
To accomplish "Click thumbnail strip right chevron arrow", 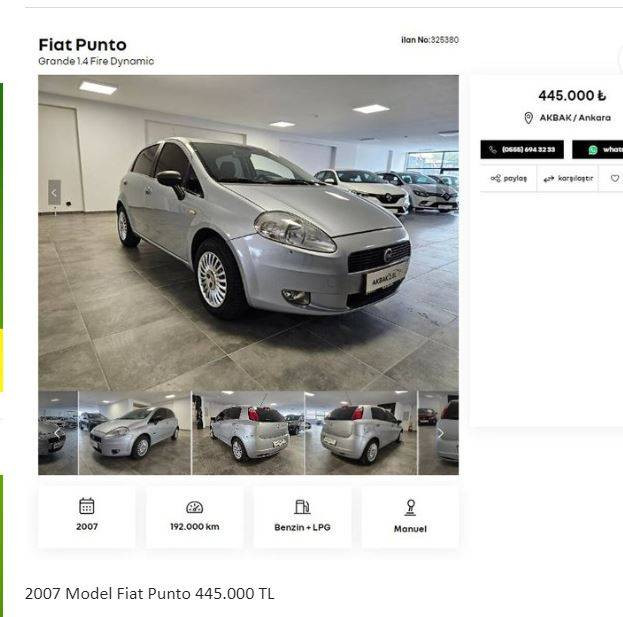I will (x=441, y=433).
